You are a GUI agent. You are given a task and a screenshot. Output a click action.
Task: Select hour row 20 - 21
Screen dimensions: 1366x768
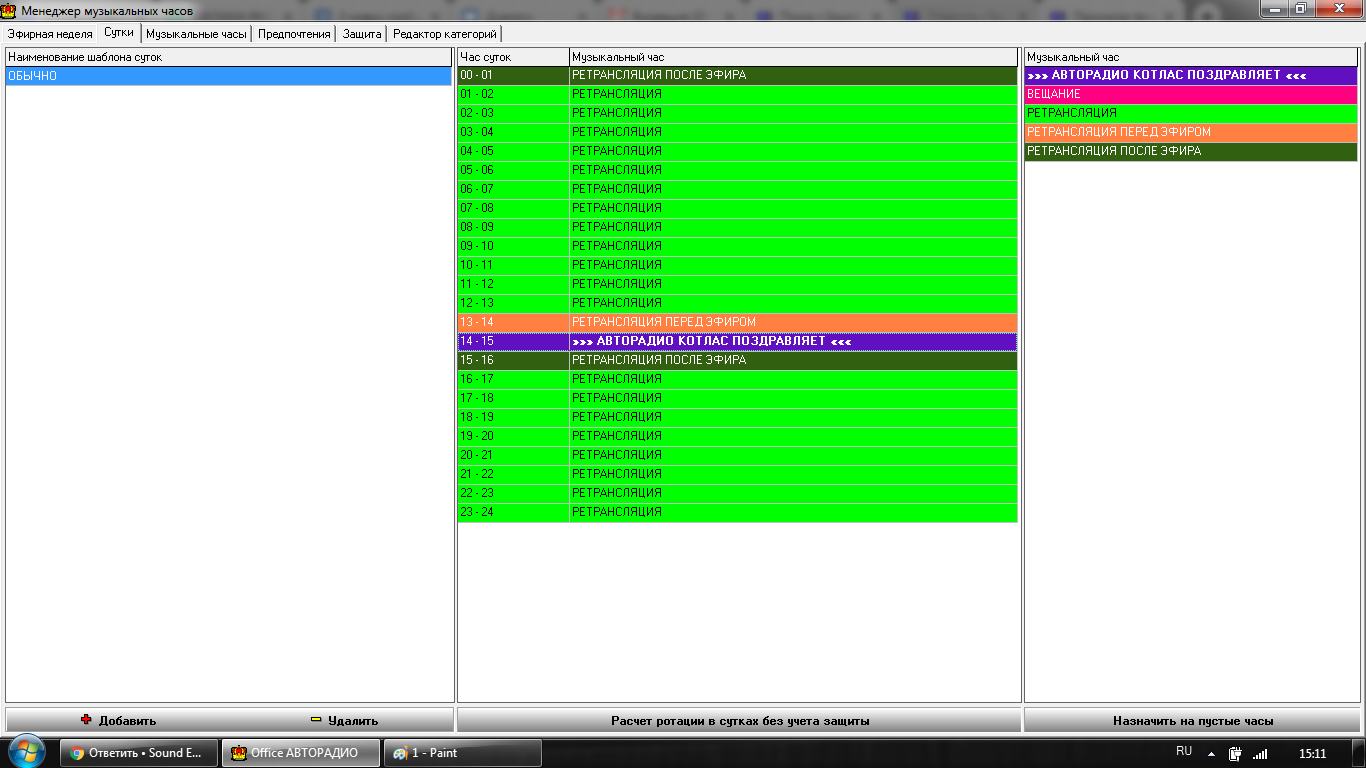tap(737, 456)
